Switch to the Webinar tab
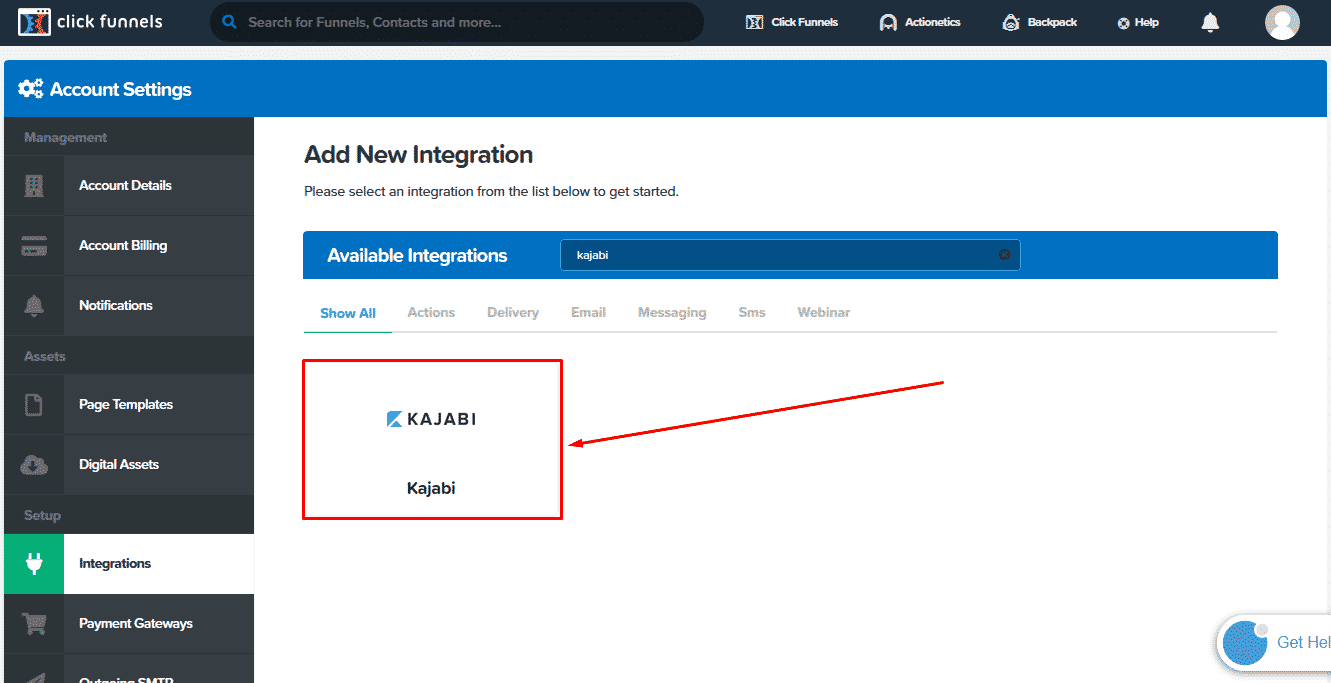The image size is (1331, 683). pyautogui.click(x=824, y=313)
